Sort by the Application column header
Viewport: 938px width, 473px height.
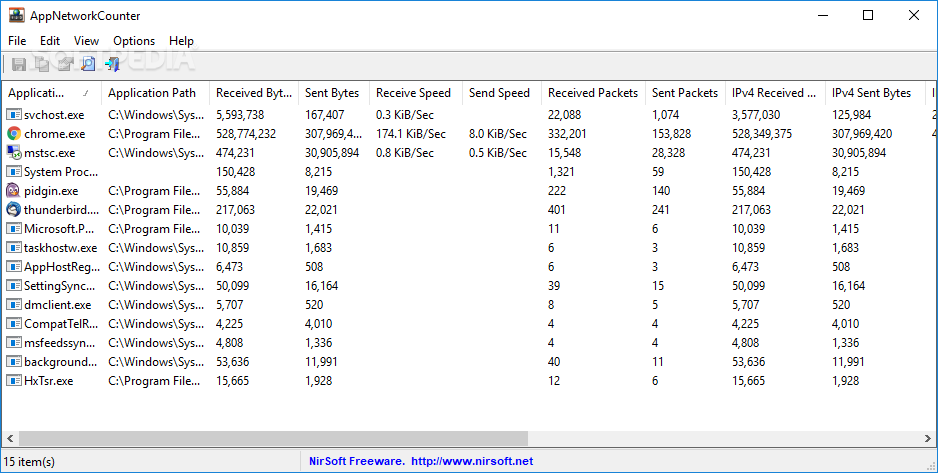[52, 93]
